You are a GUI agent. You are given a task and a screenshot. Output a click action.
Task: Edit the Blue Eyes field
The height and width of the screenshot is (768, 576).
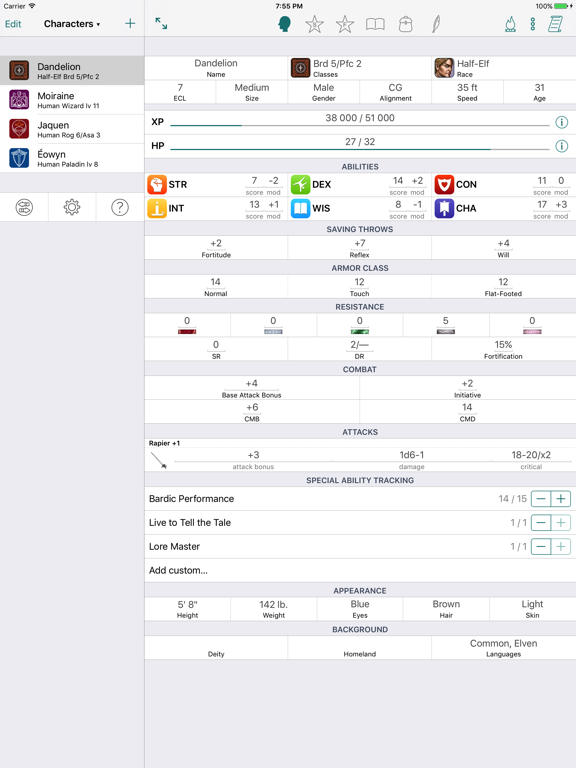pos(360,609)
